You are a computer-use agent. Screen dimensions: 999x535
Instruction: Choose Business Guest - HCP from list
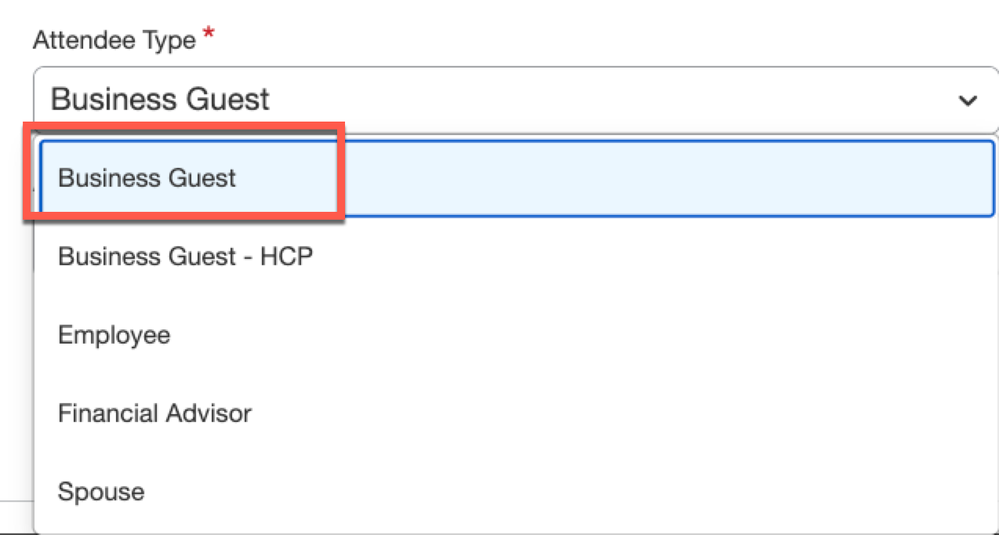pyautogui.click(x=517, y=257)
